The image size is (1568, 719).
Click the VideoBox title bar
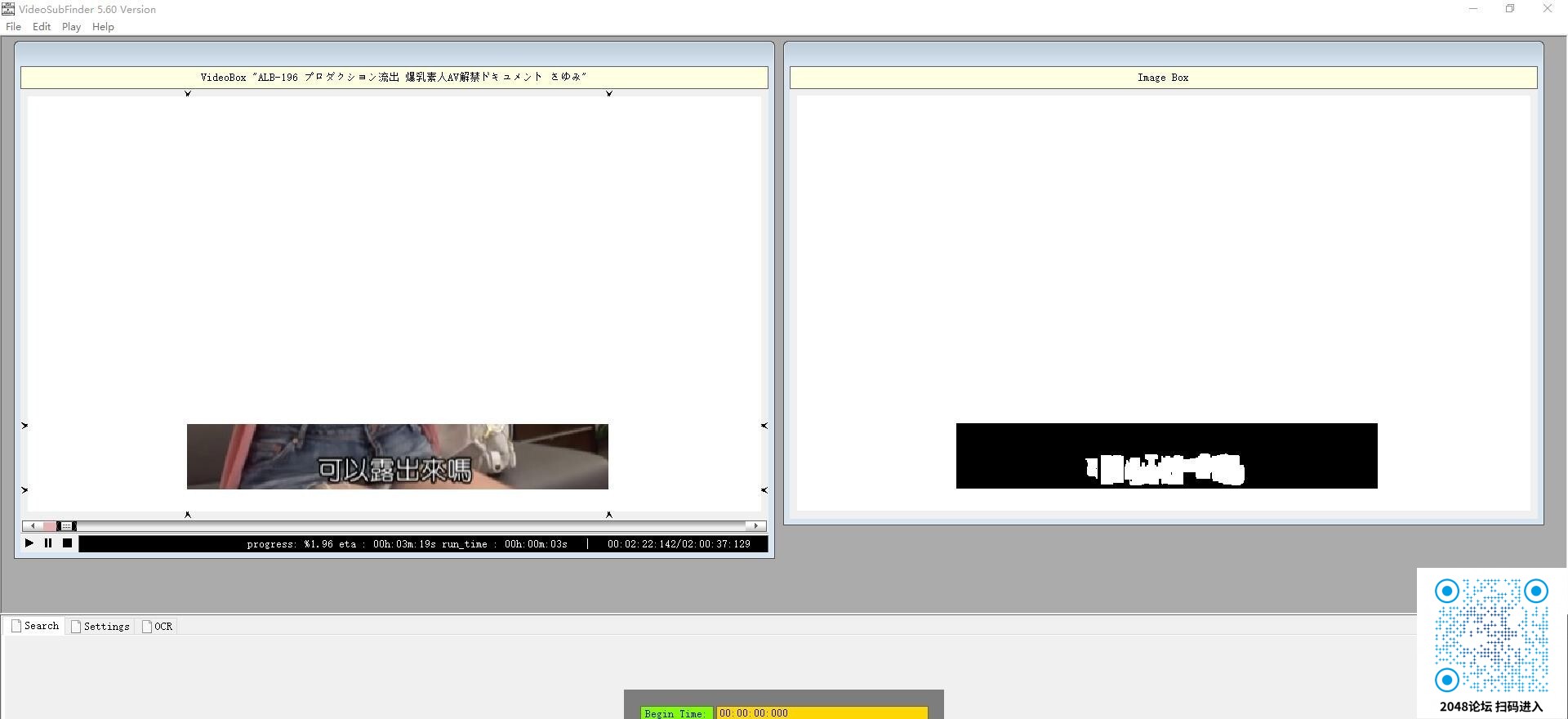[394, 78]
